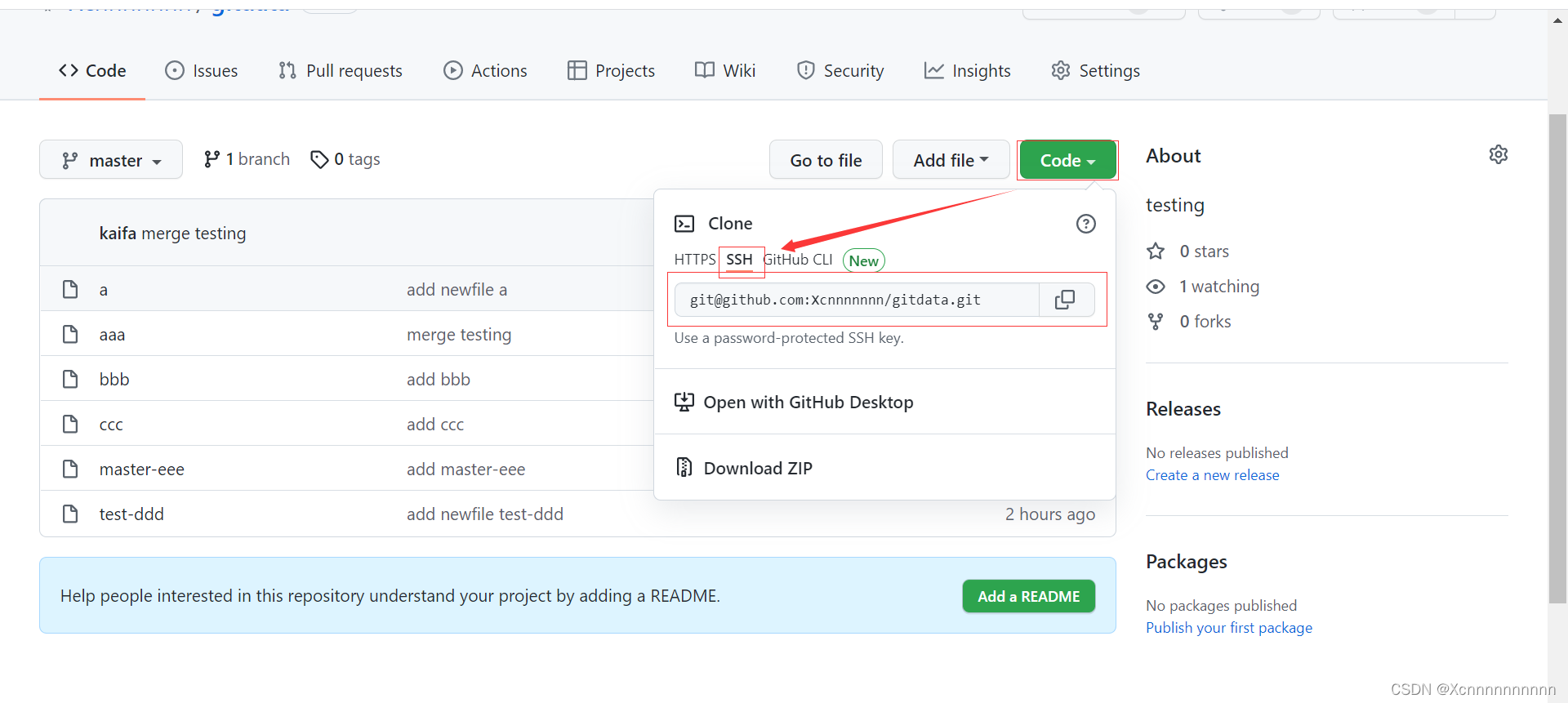The width and height of the screenshot is (1568, 703).
Task: Open the Issues tab
Action: pyautogui.click(x=201, y=71)
